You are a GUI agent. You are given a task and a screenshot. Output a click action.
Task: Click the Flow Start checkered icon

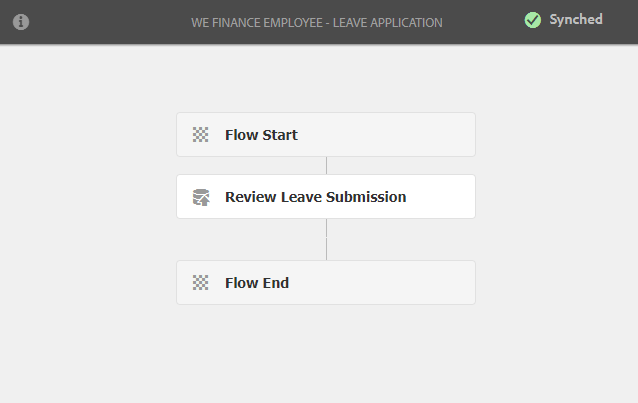click(x=200, y=135)
